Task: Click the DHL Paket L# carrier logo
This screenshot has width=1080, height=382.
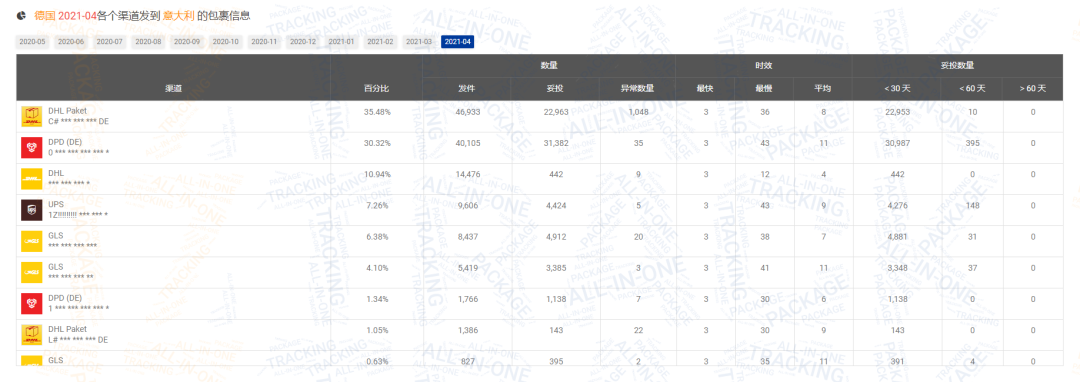Action: (32, 335)
